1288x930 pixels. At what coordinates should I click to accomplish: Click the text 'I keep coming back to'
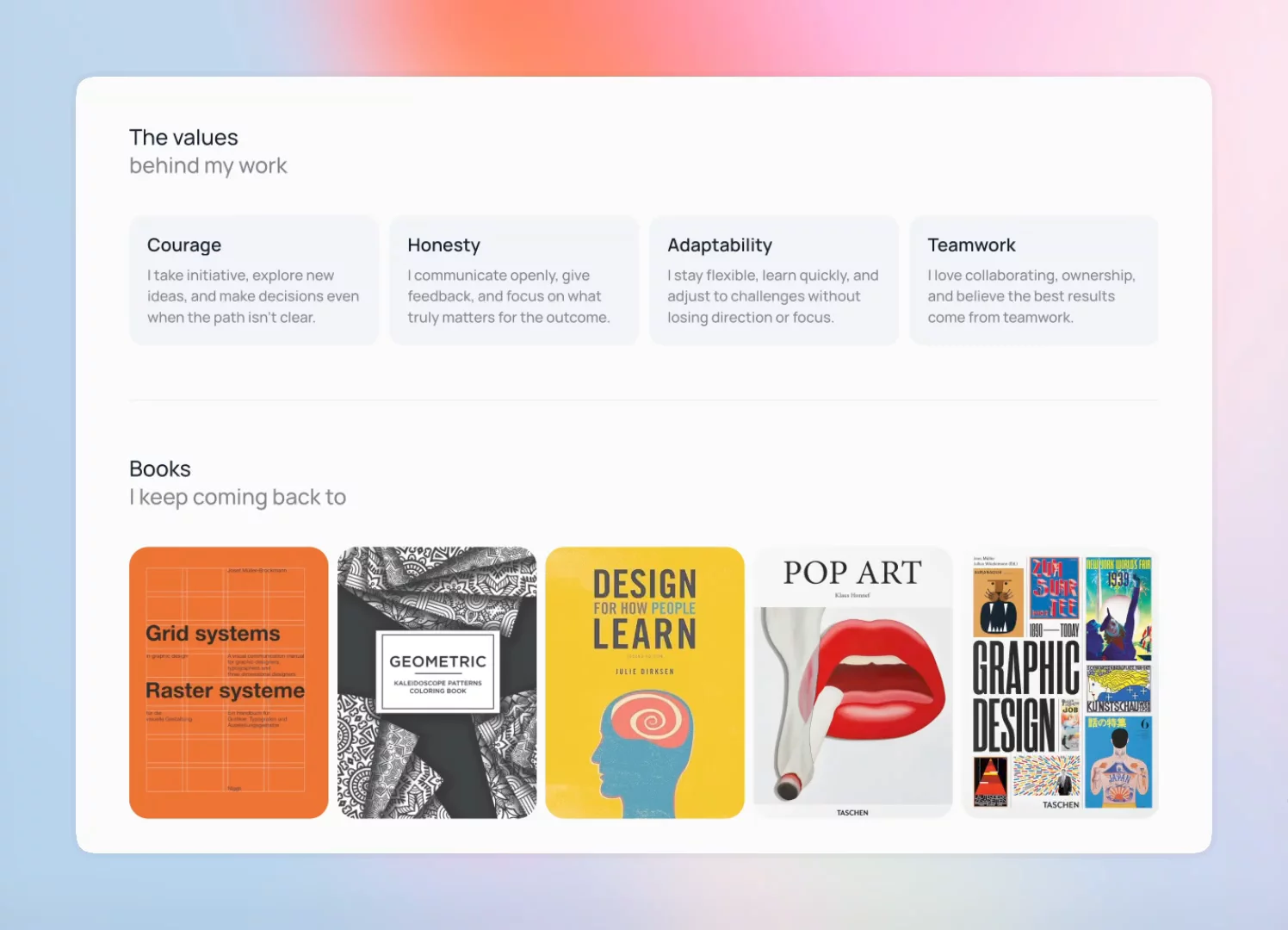pyautogui.click(x=238, y=498)
